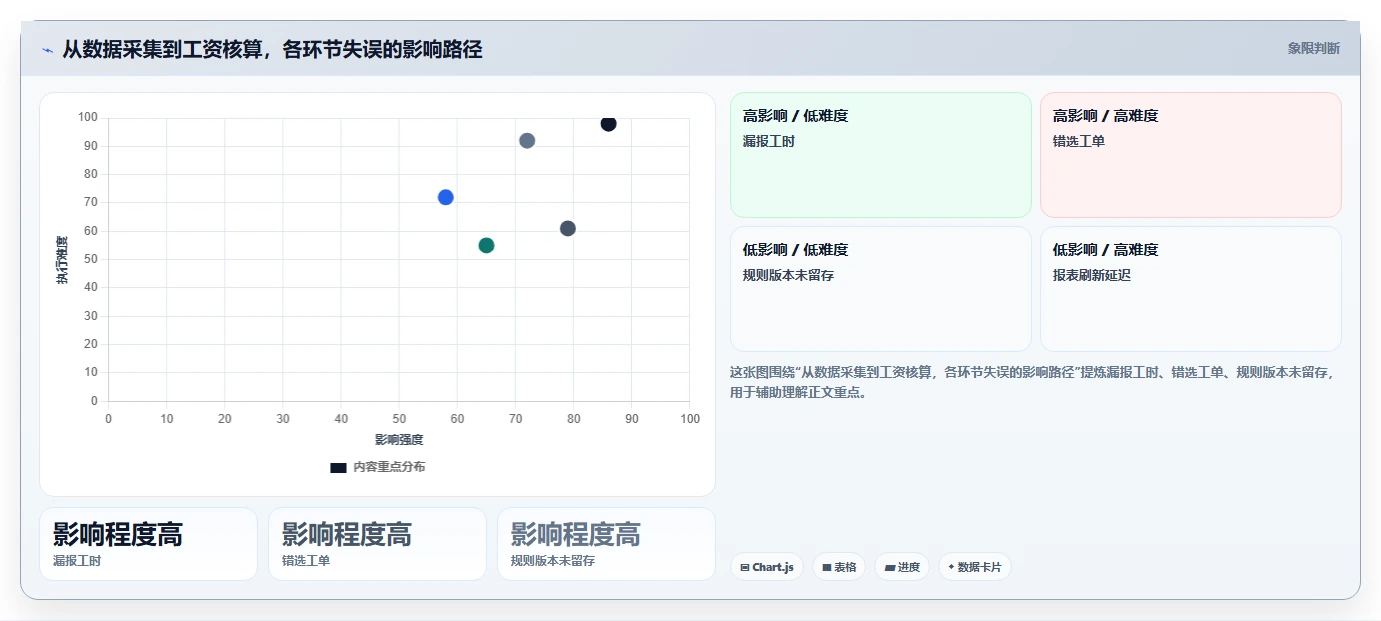Select the 影响程度高 规则版本未留存 stat card
Image resolution: width=1381 pixels, height=621 pixels.
click(606, 544)
